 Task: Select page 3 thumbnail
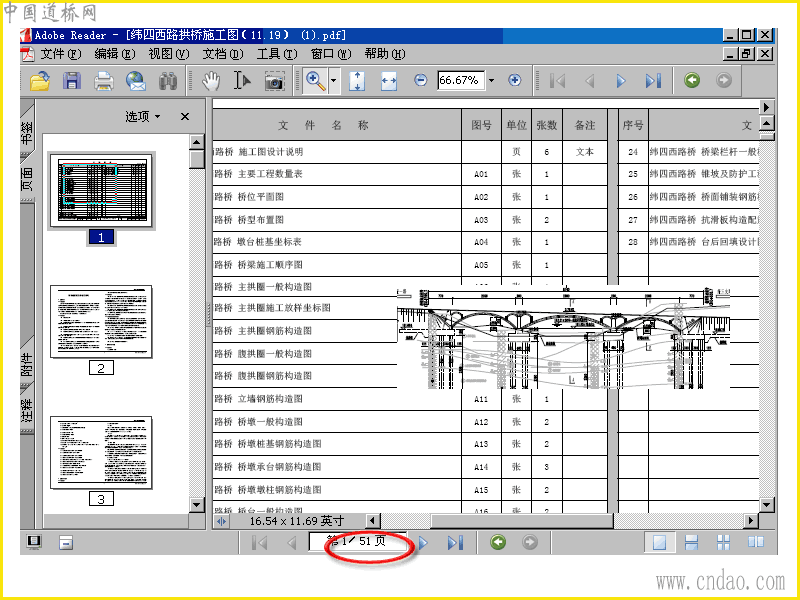click(102, 453)
